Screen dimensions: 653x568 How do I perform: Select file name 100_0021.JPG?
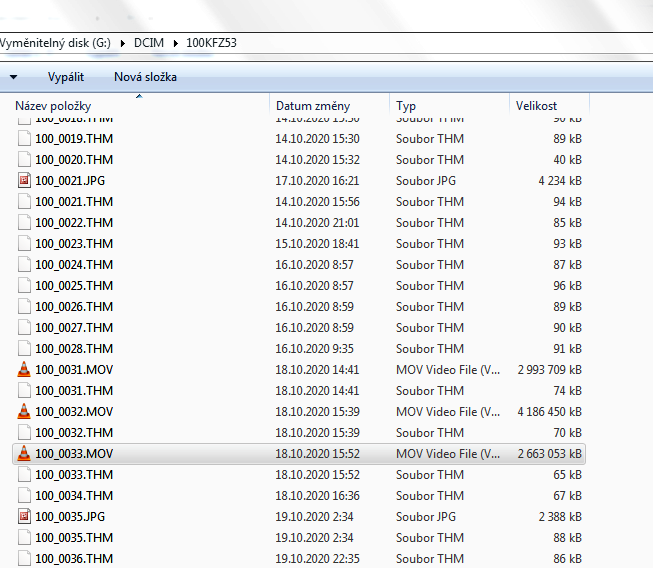tap(70, 181)
